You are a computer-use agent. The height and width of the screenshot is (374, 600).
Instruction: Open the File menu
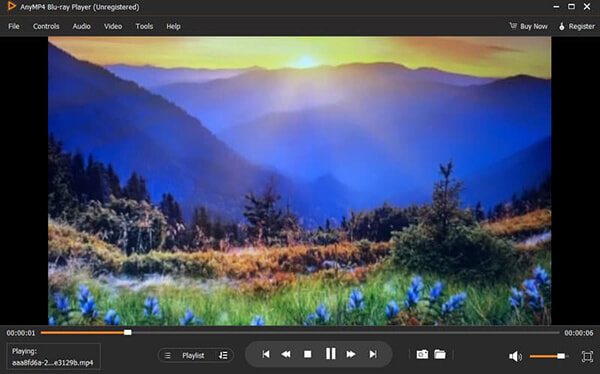(14, 26)
